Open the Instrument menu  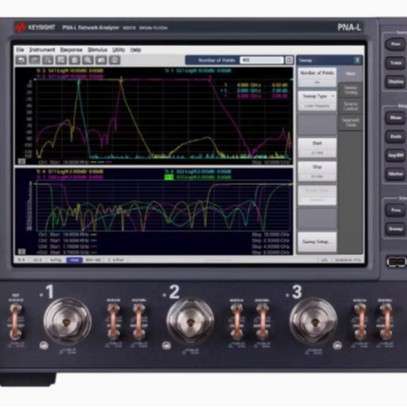pyautogui.click(x=42, y=50)
